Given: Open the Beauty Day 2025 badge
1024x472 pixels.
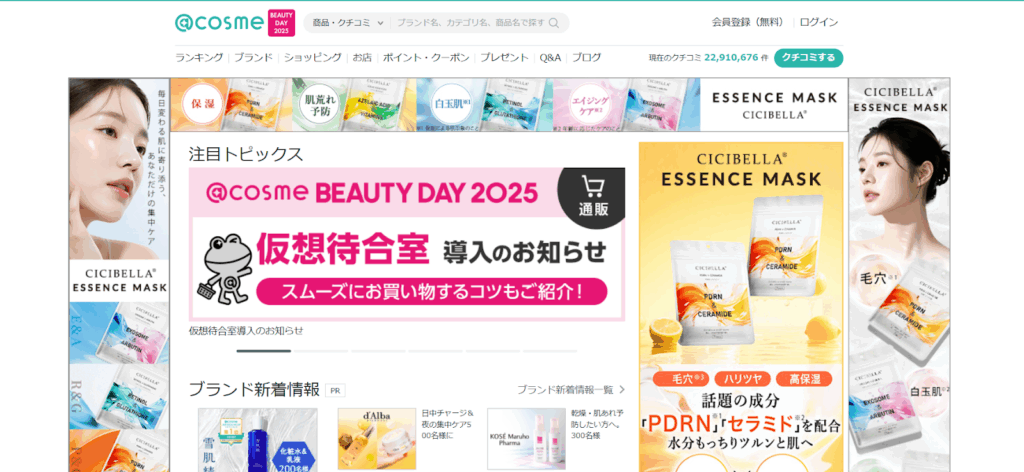Looking at the screenshot, I should point(281,23).
